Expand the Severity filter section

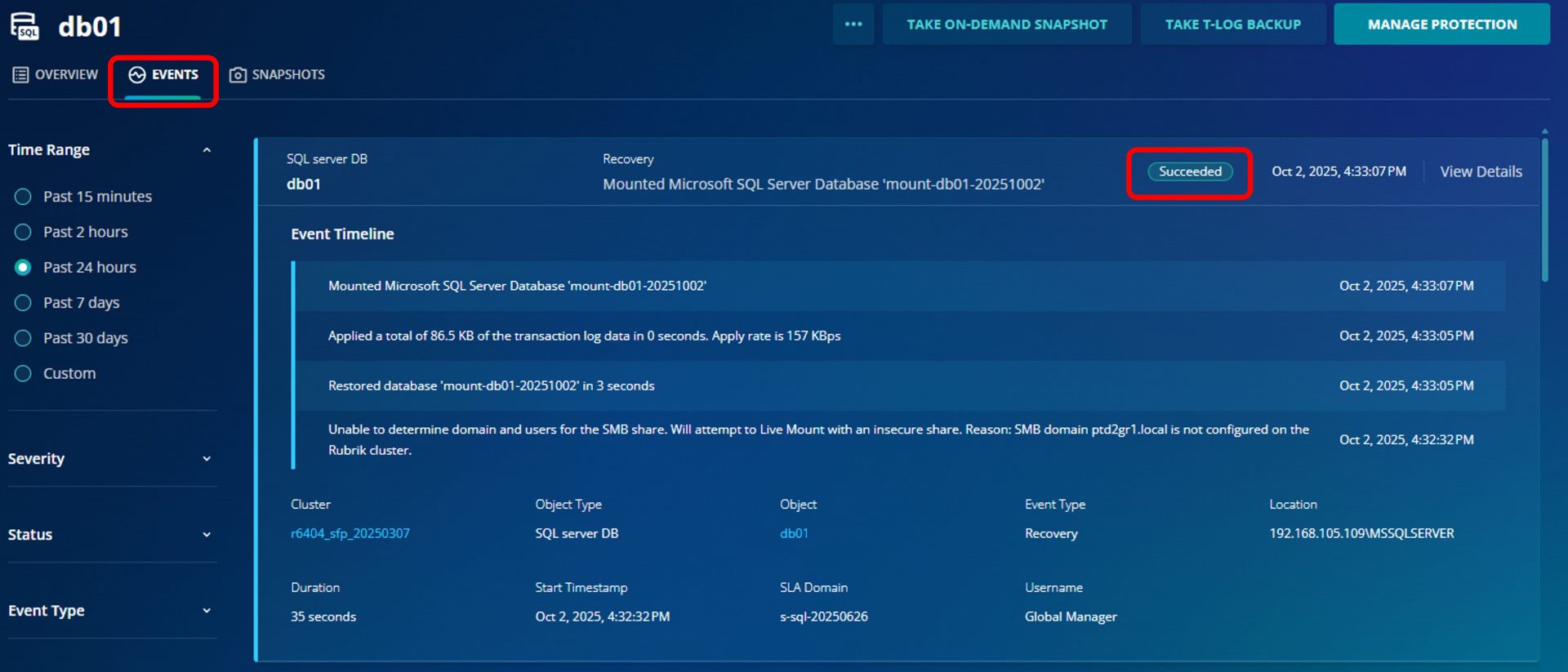[207, 459]
